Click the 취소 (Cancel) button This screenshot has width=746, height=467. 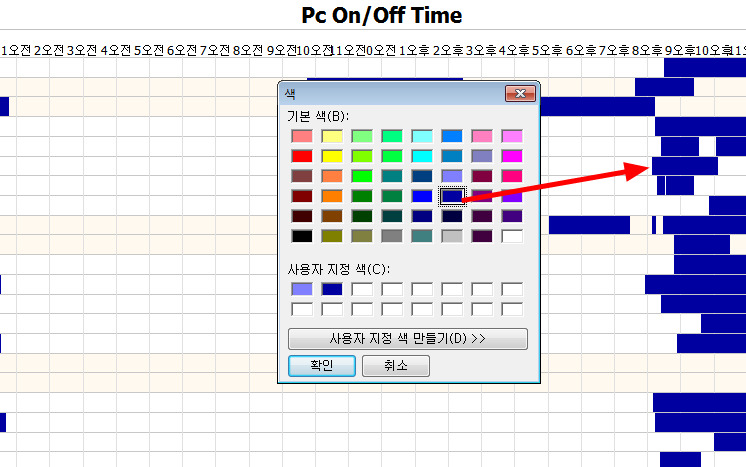(396, 366)
